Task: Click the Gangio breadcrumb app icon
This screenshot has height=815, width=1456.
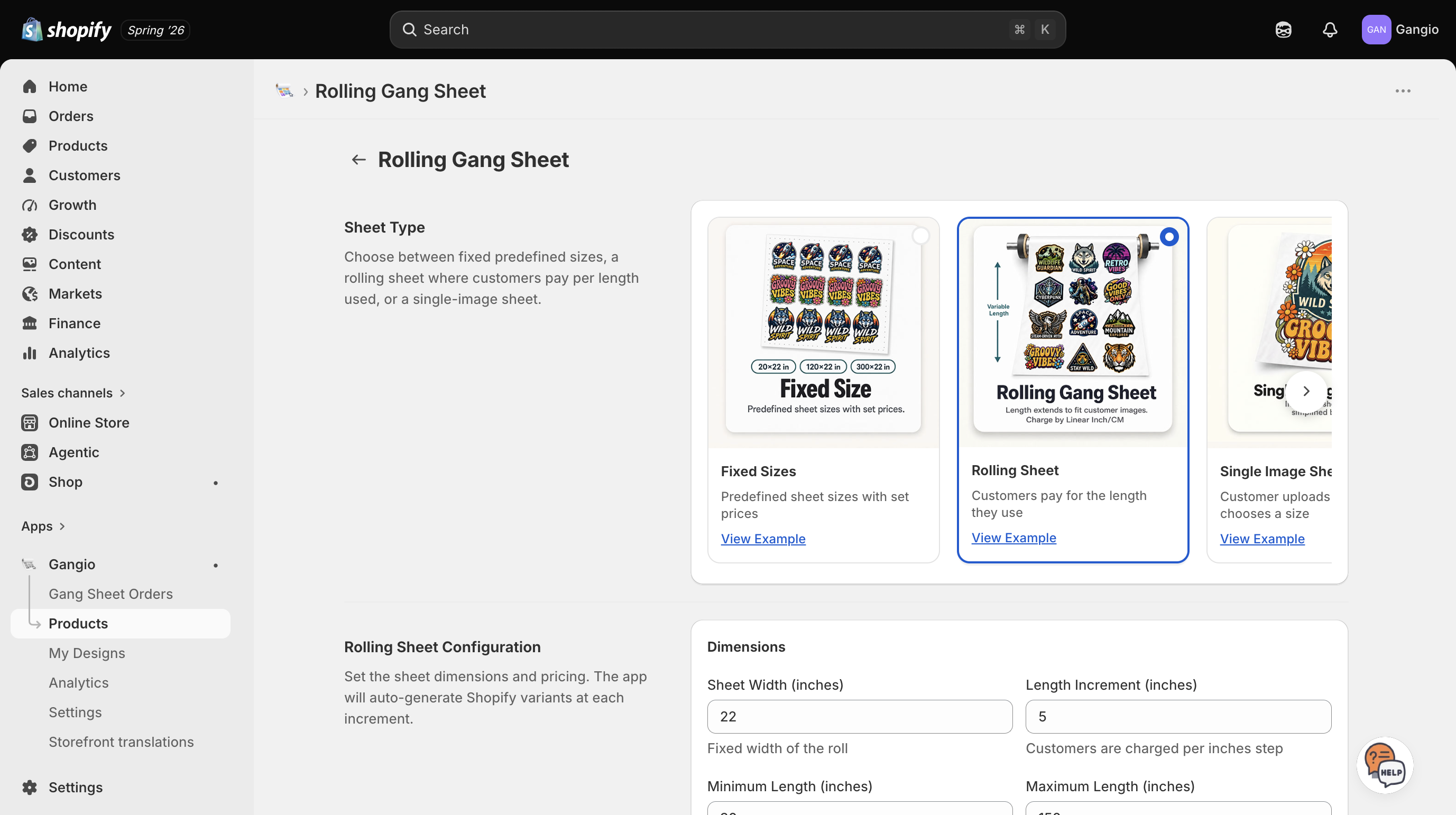Action: (284, 90)
